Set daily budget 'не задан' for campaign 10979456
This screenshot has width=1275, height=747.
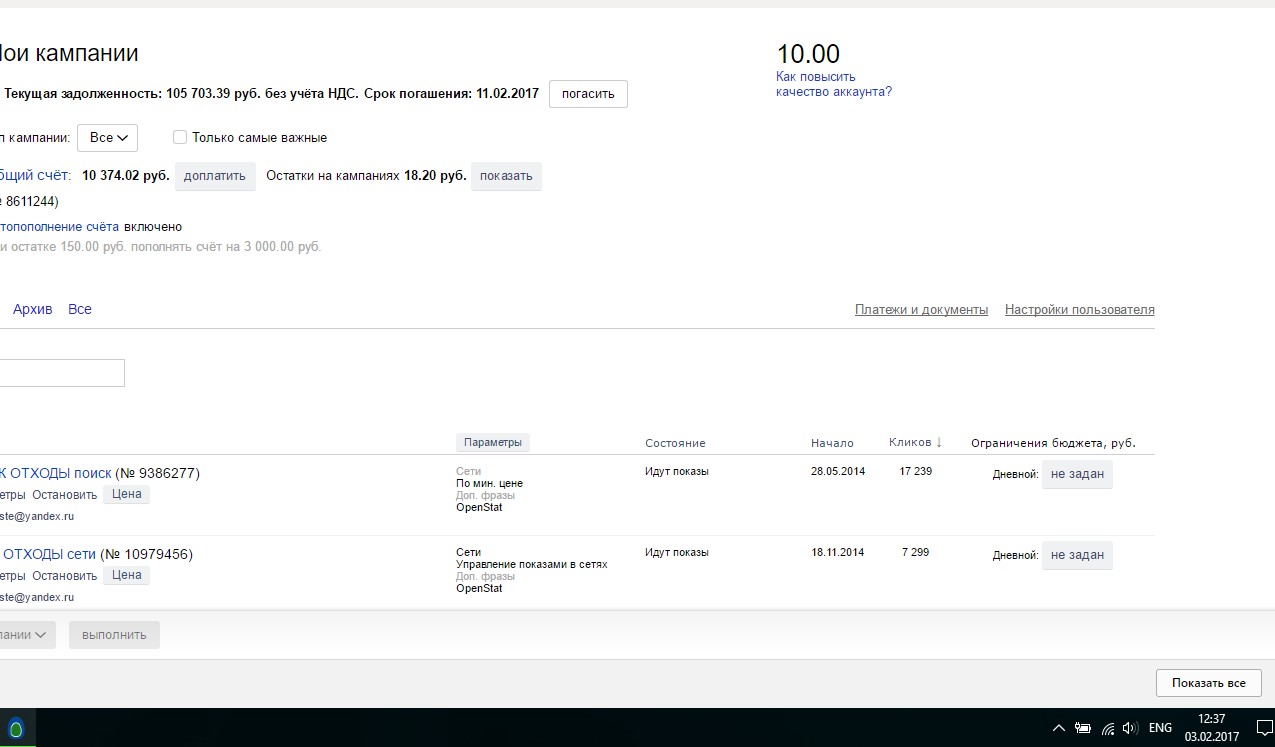[x=1077, y=555]
